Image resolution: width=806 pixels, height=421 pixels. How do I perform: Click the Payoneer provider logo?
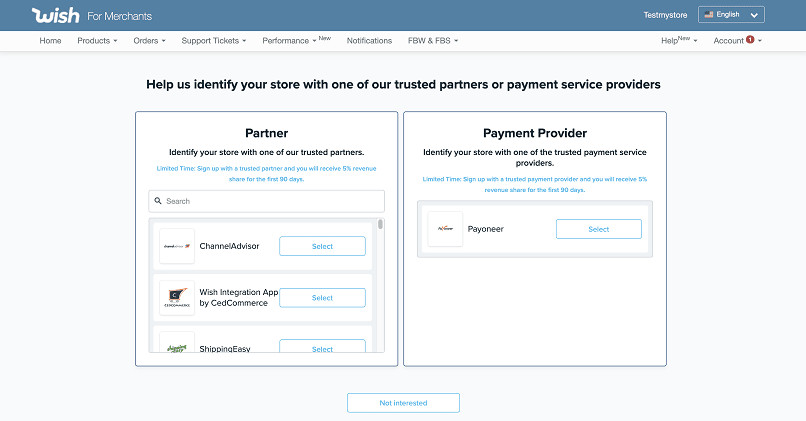(x=445, y=229)
